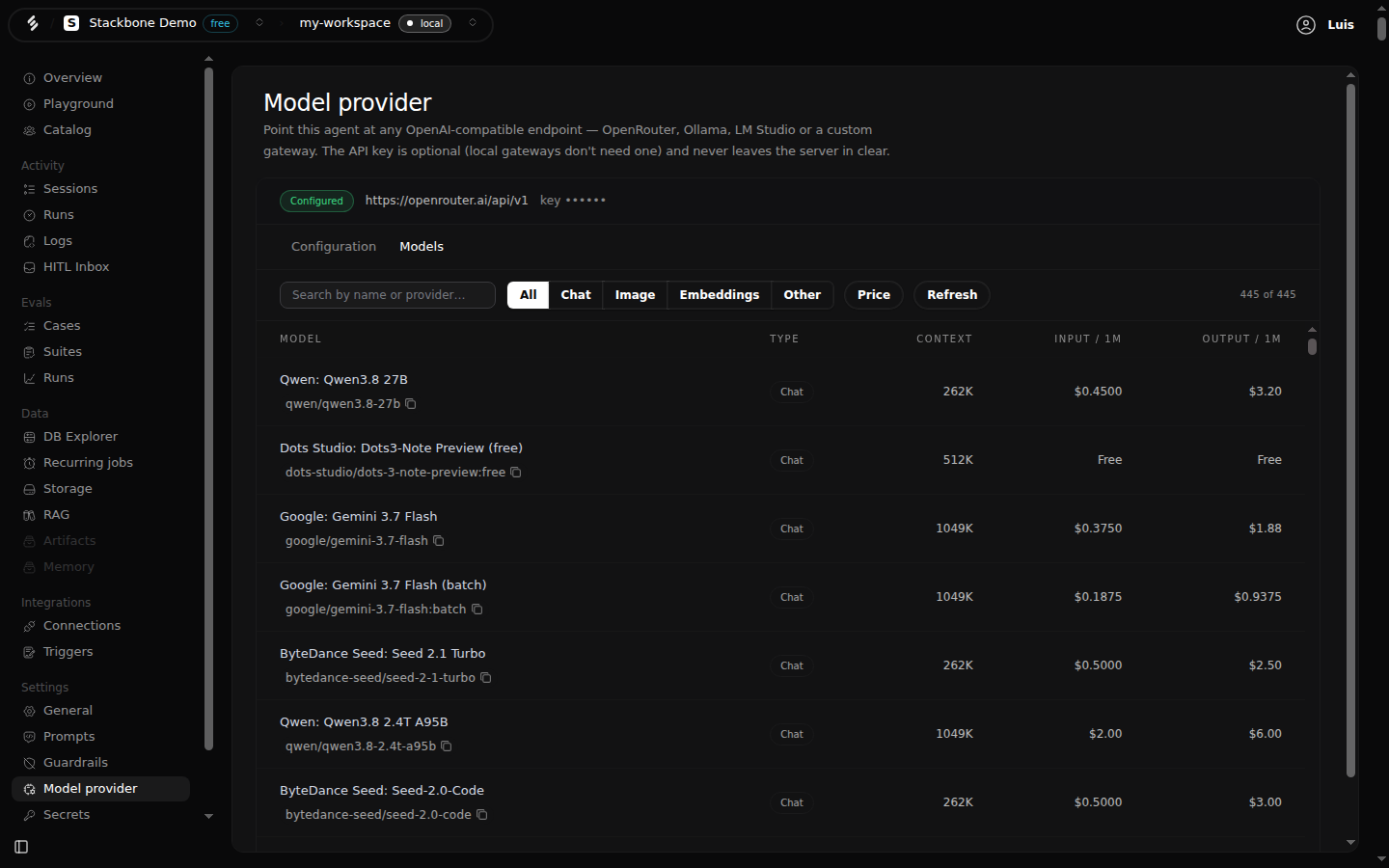Select the Qwen: Qwen3.8 27B model row
Screen dimensions: 1389x868
pyautogui.click(x=781, y=392)
